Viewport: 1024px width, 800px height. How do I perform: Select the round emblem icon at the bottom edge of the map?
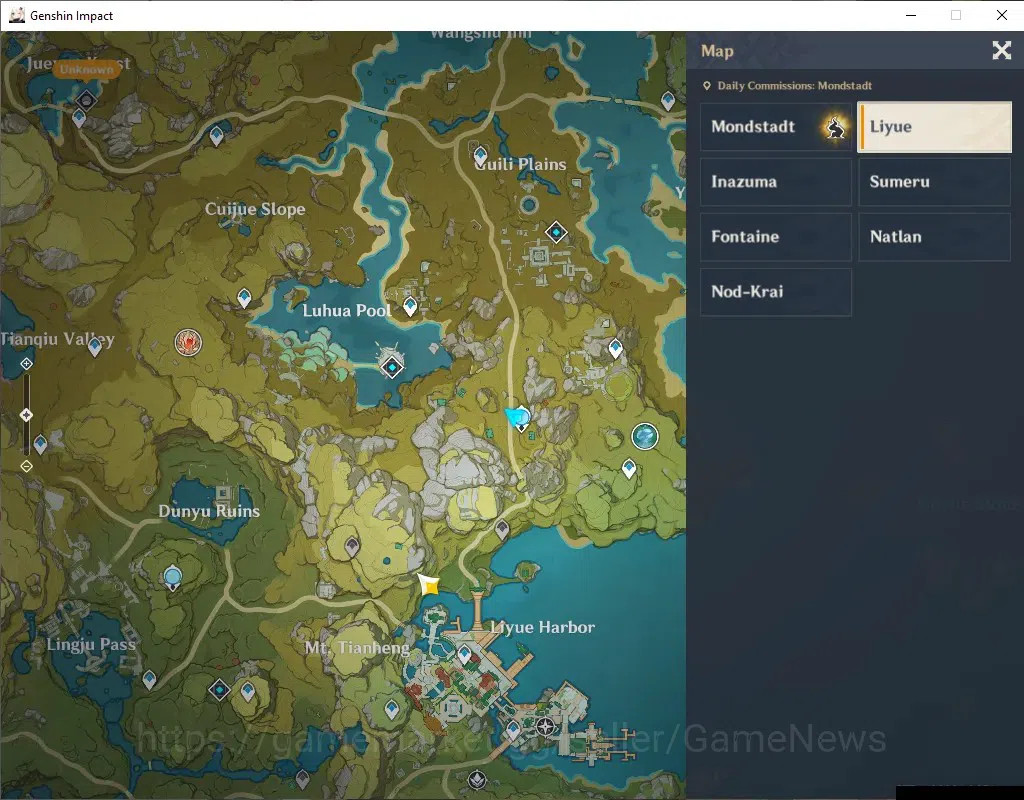coord(477,780)
